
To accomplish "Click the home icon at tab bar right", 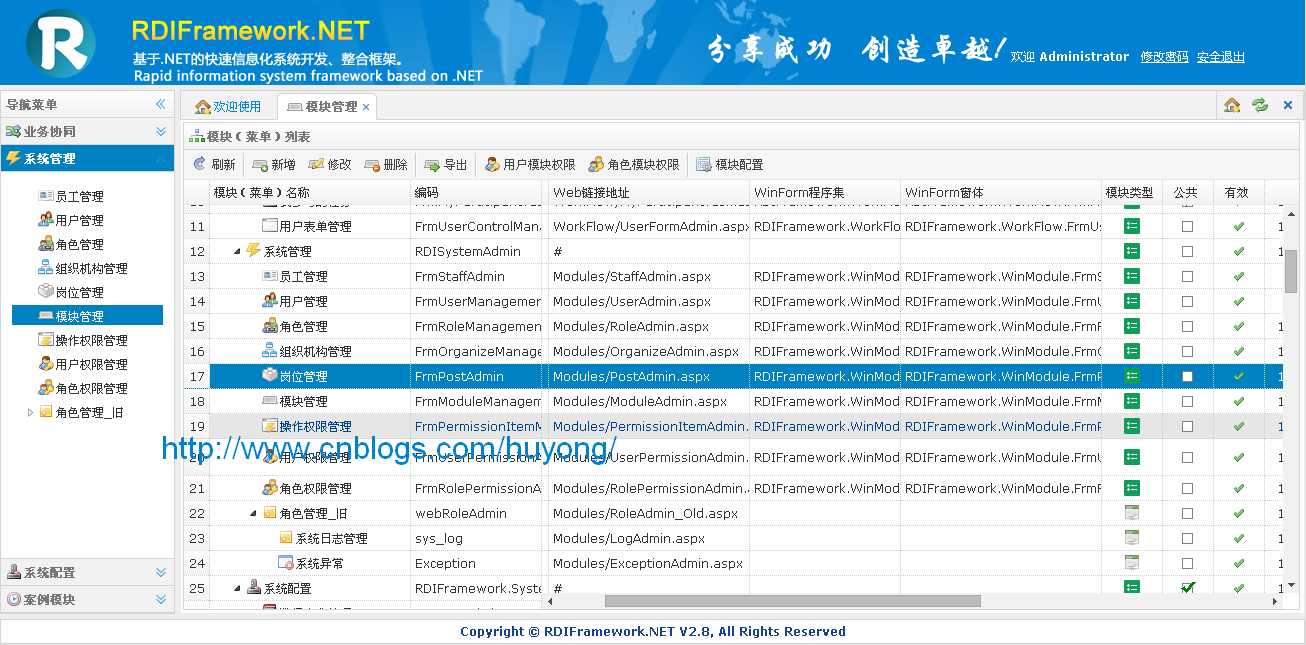I will pyautogui.click(x=1232, y=105).
